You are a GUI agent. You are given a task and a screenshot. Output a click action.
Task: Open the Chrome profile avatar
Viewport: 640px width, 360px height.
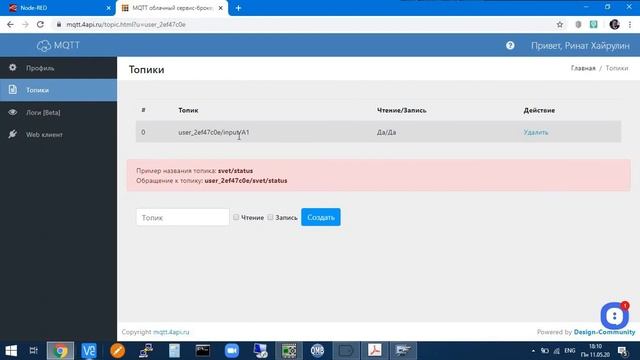click(x=614, y=24)
